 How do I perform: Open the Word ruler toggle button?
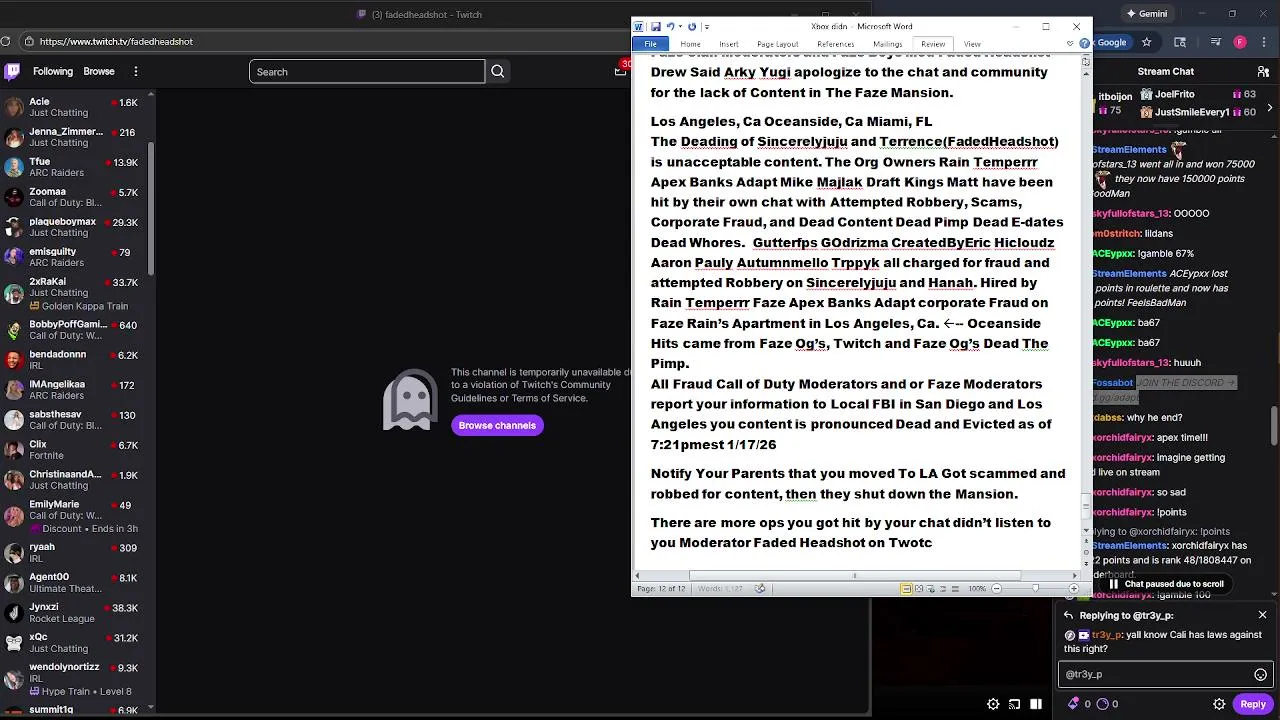coord(1086,62)
